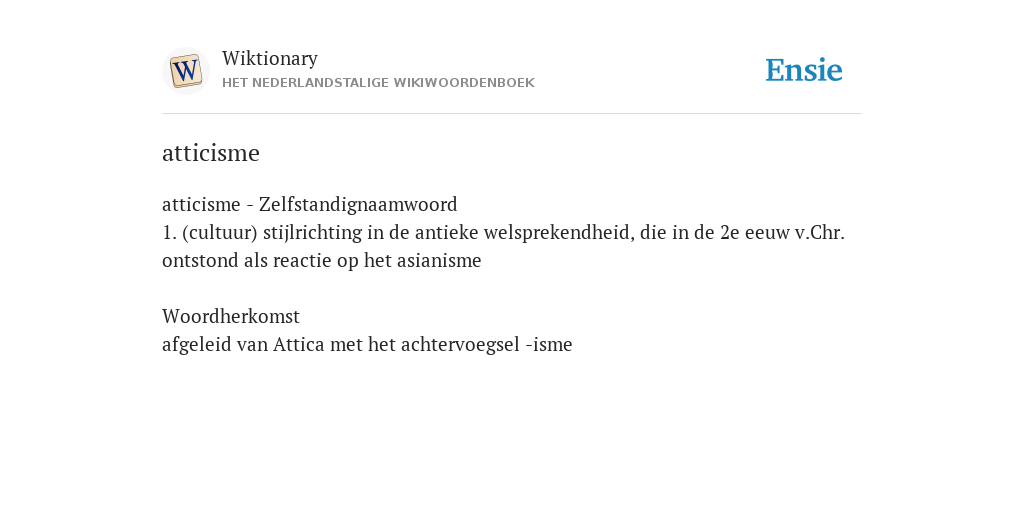Open the Ensie logo link
Screen dimensions: 1024x512
tap(803, 70)
